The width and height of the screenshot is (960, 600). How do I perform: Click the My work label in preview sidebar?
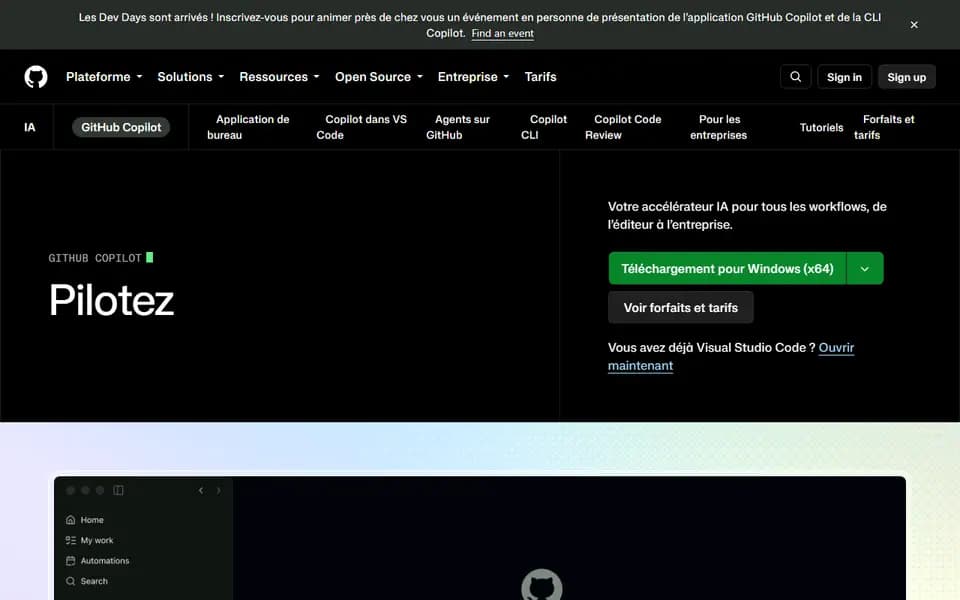(97, 540)
